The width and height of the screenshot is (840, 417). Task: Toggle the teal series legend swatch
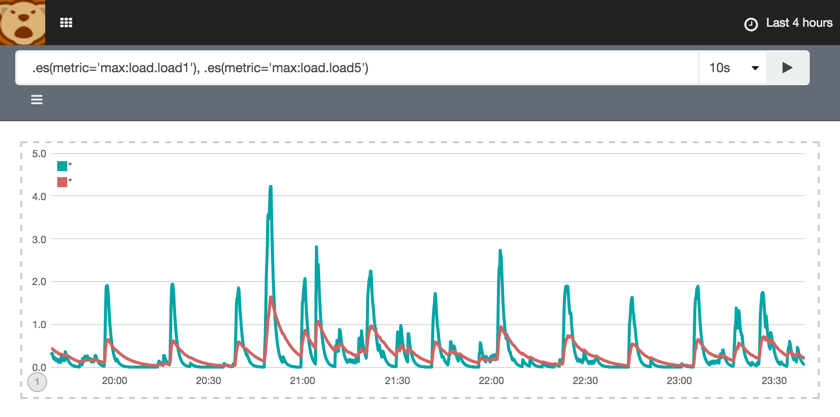62,167
